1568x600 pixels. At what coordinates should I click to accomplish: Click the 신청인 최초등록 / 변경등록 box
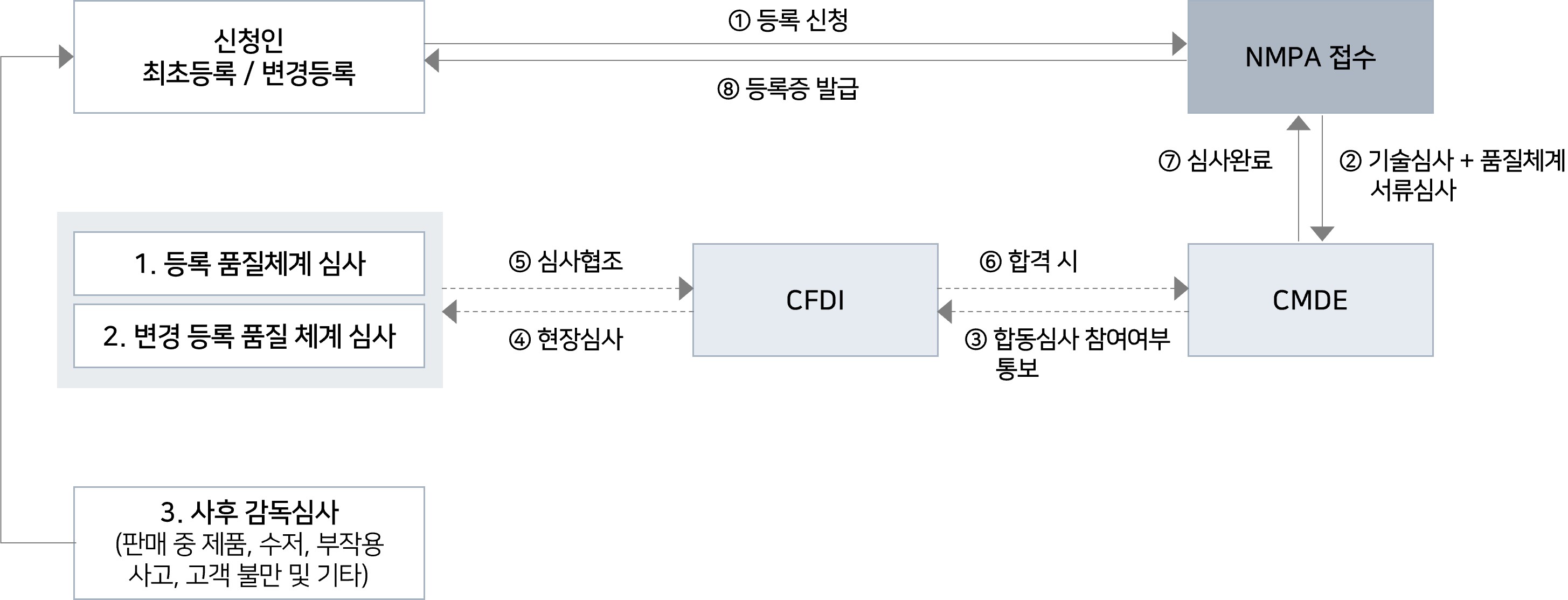coord(249,57)
